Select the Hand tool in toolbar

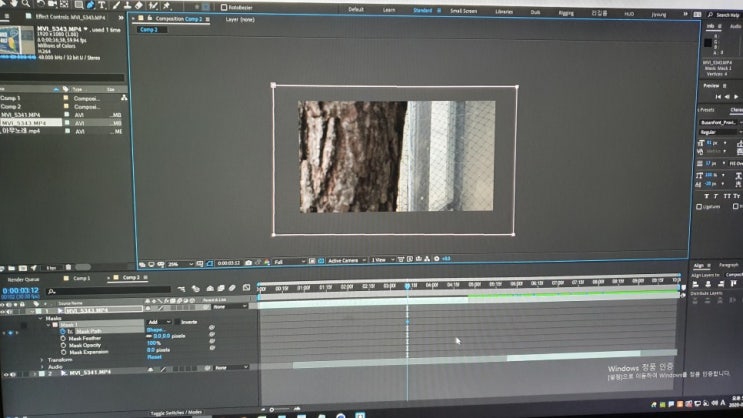(14, 3)
